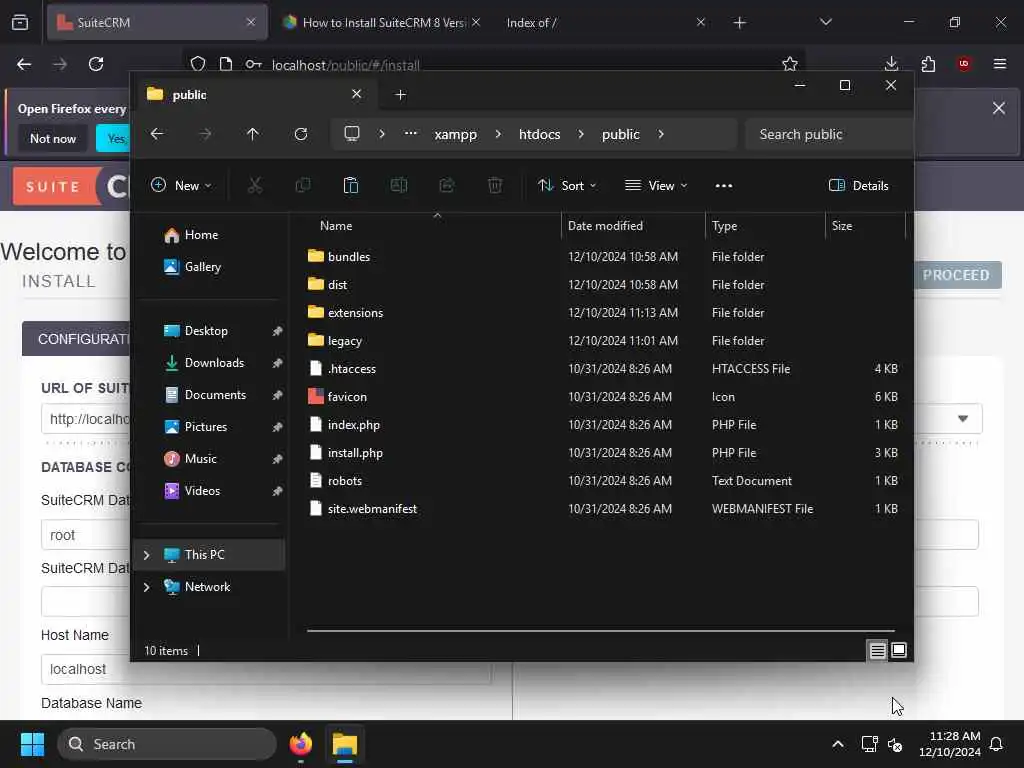Open hidden breadcrumb ellipsis in address bar
This screenshot has height=768, width=1024.
click(x=410, y=134)
